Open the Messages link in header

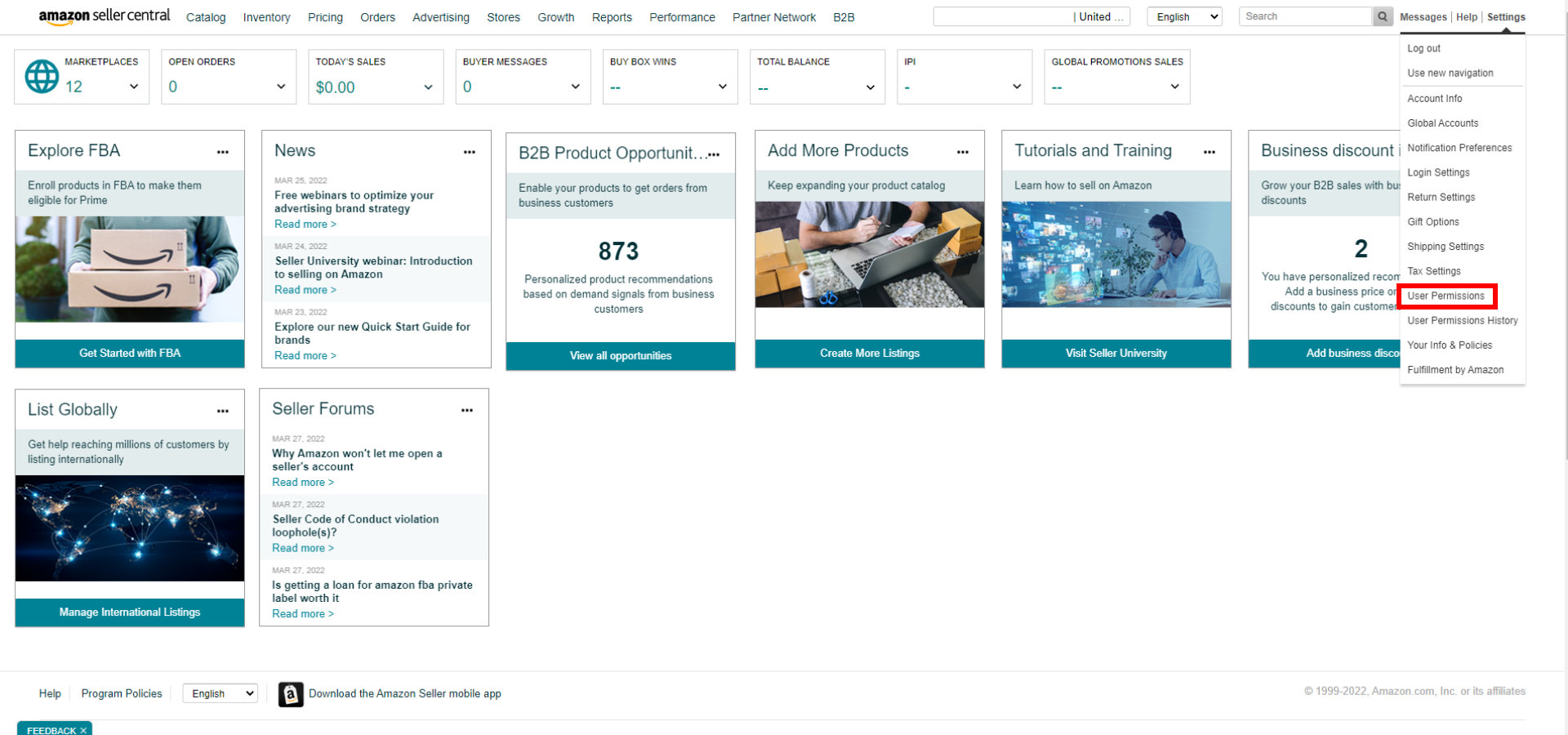click(x=1423, y=17)
